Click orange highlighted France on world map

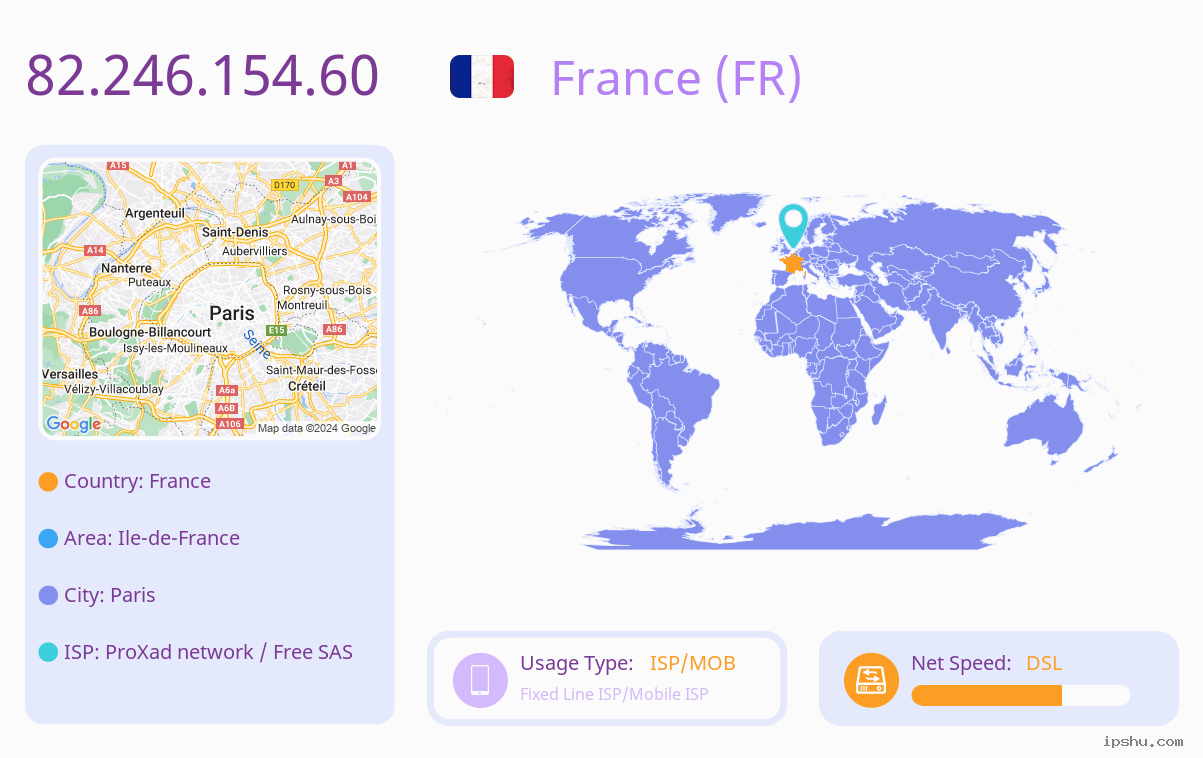pyautogui.click(x=792, y=264)
